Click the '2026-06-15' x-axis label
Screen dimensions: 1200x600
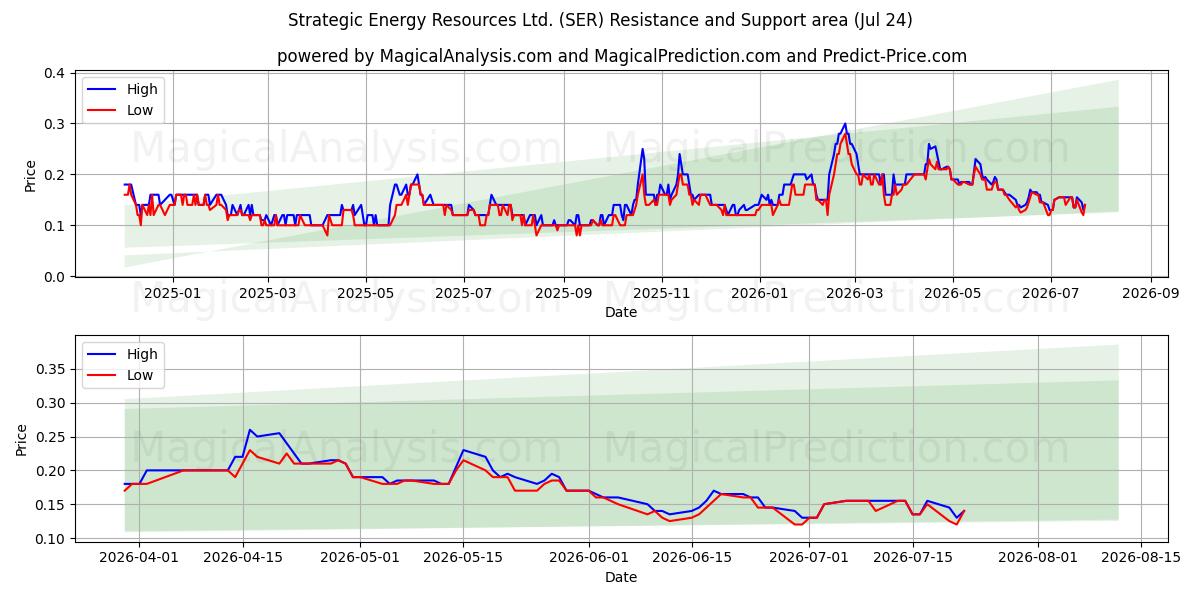pyautogui.click(x=692, y=559)
